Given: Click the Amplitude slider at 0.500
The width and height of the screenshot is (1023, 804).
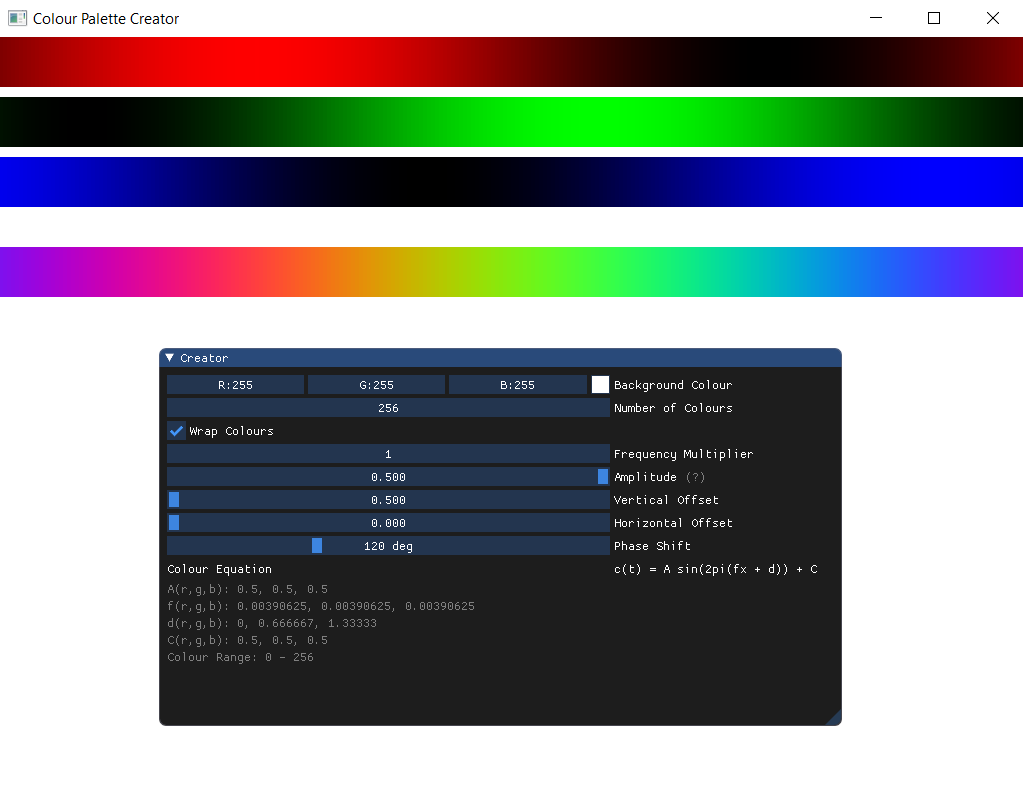Looking at the screenshot, I should click(388, 477).
